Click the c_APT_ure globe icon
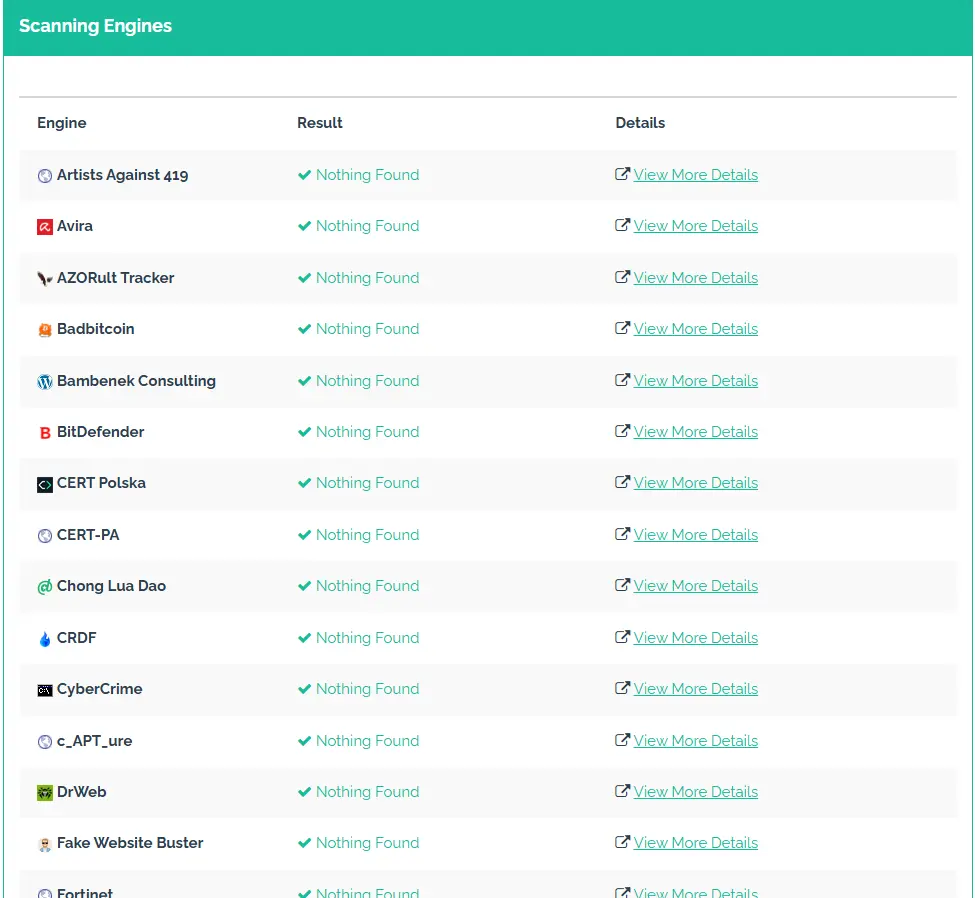 click(x=45, y=742)
